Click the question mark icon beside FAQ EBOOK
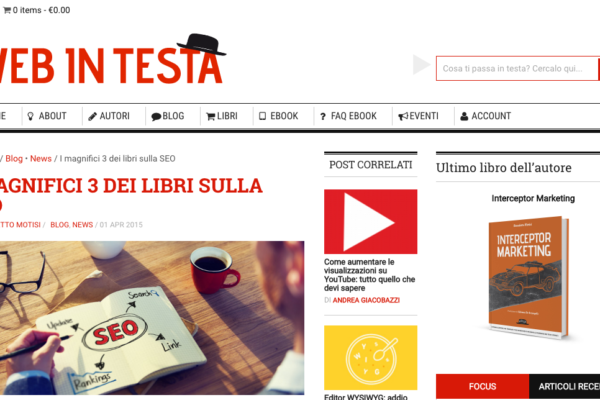 (323, 116)
